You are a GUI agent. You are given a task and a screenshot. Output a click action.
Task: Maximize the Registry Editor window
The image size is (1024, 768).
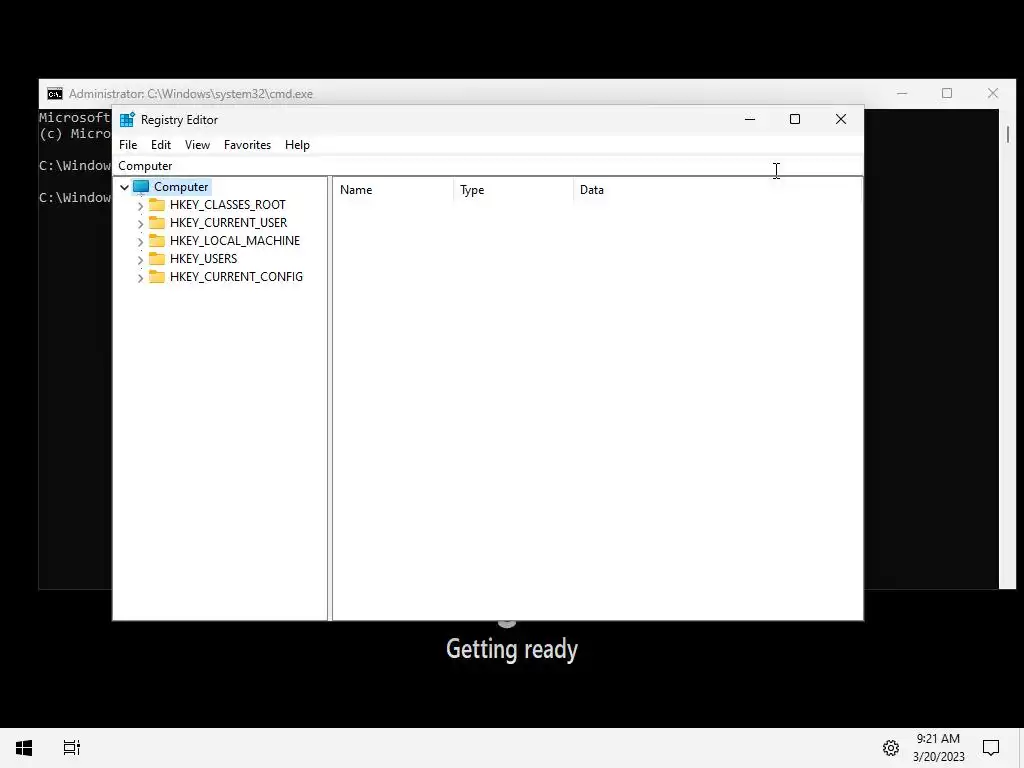(795, 119)
